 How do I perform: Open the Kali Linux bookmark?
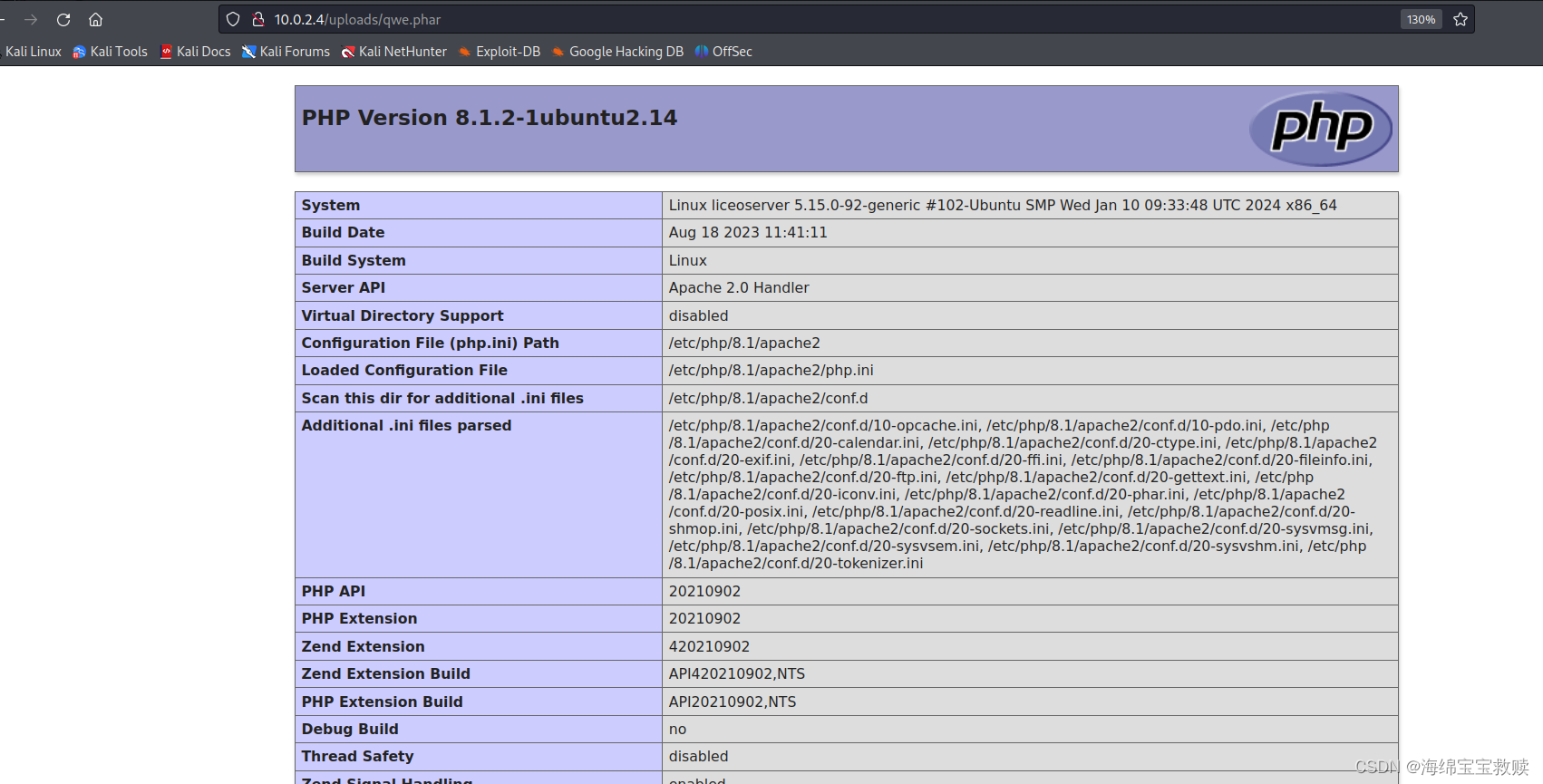(31, 52)
